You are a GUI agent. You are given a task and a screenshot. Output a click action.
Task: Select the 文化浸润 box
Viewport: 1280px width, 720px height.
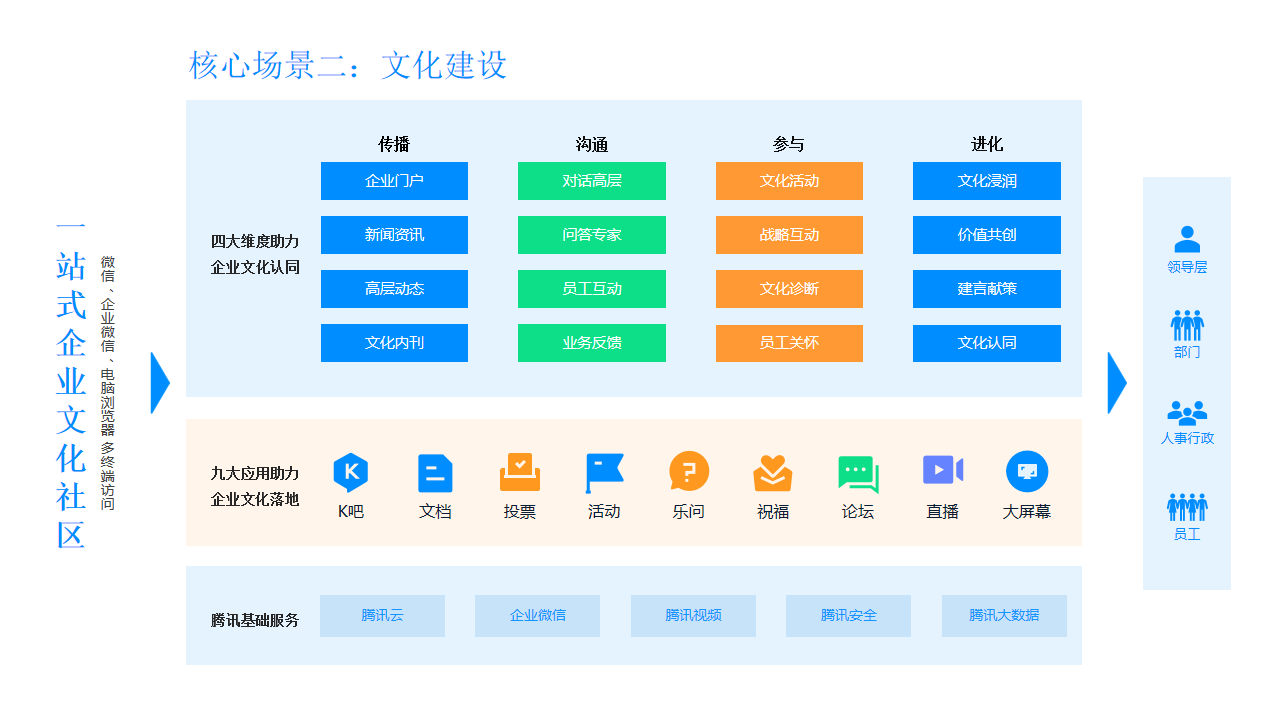987,181
